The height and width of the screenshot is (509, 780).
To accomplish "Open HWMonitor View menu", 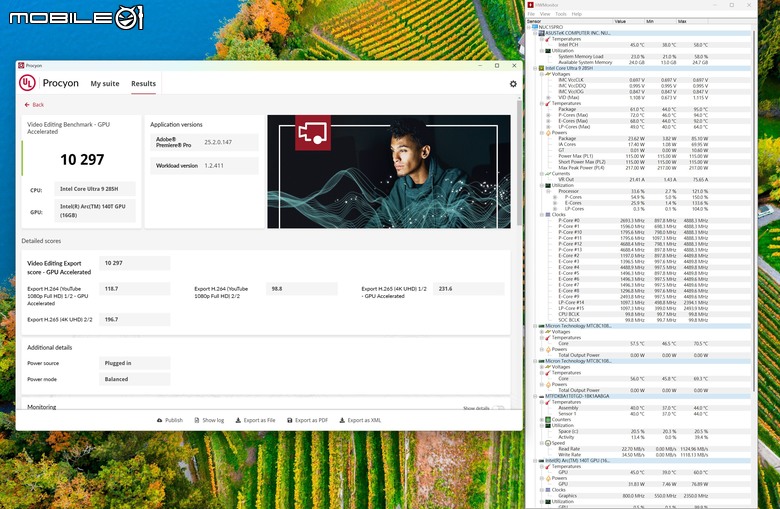I will tap(545, 14).
